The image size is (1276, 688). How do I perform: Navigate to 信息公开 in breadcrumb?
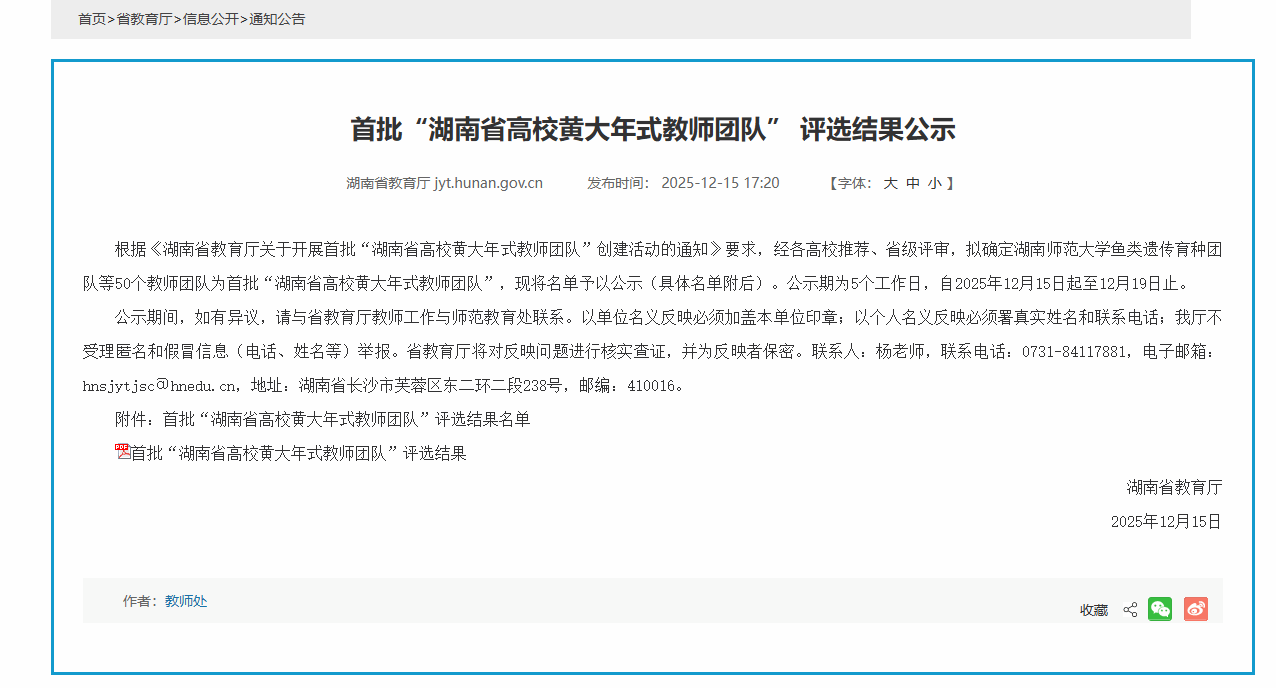210,19
